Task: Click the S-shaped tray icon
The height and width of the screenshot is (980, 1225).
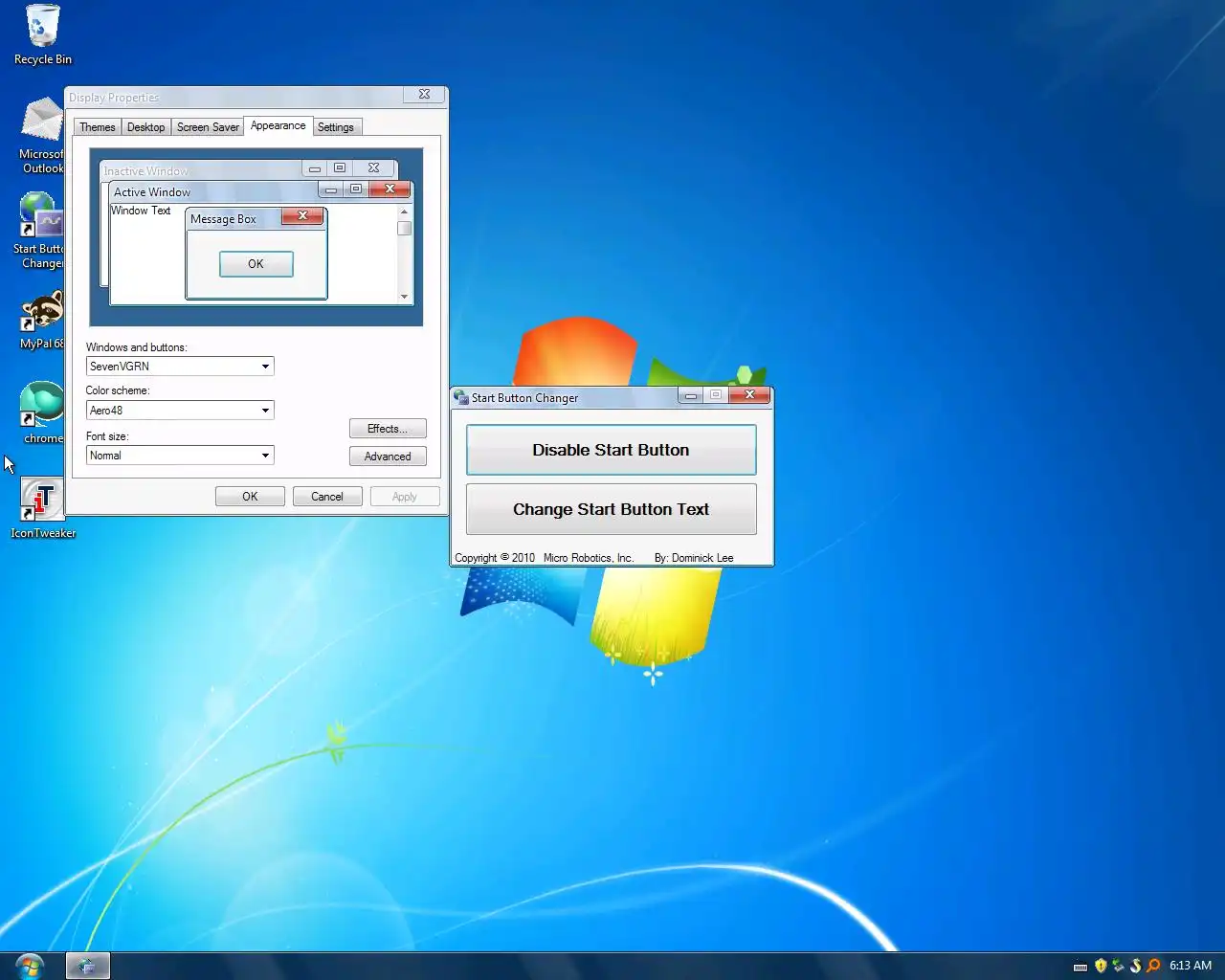Action: coord(1136,966)
